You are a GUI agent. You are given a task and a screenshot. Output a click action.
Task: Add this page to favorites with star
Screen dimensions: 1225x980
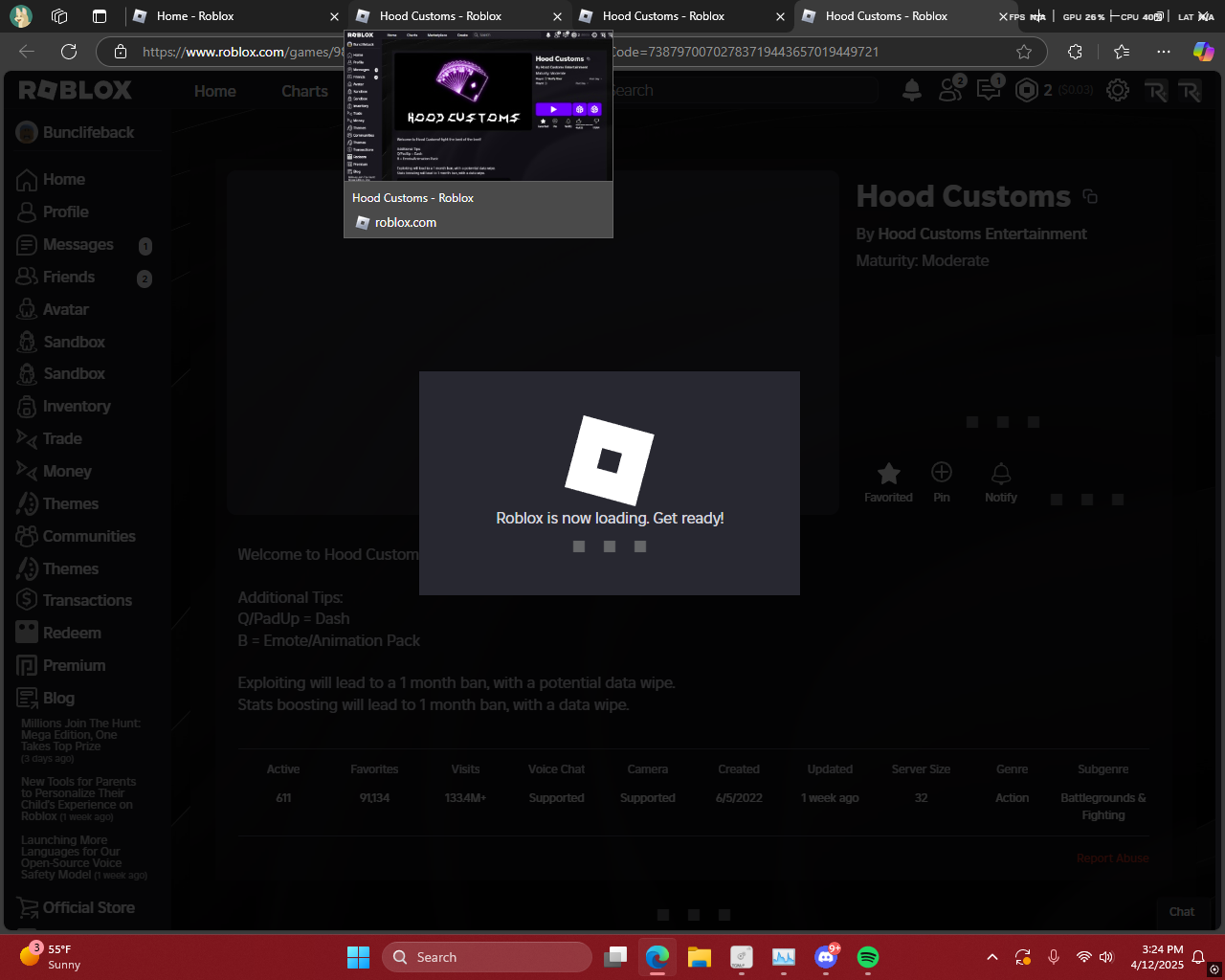pos(1024,52)
